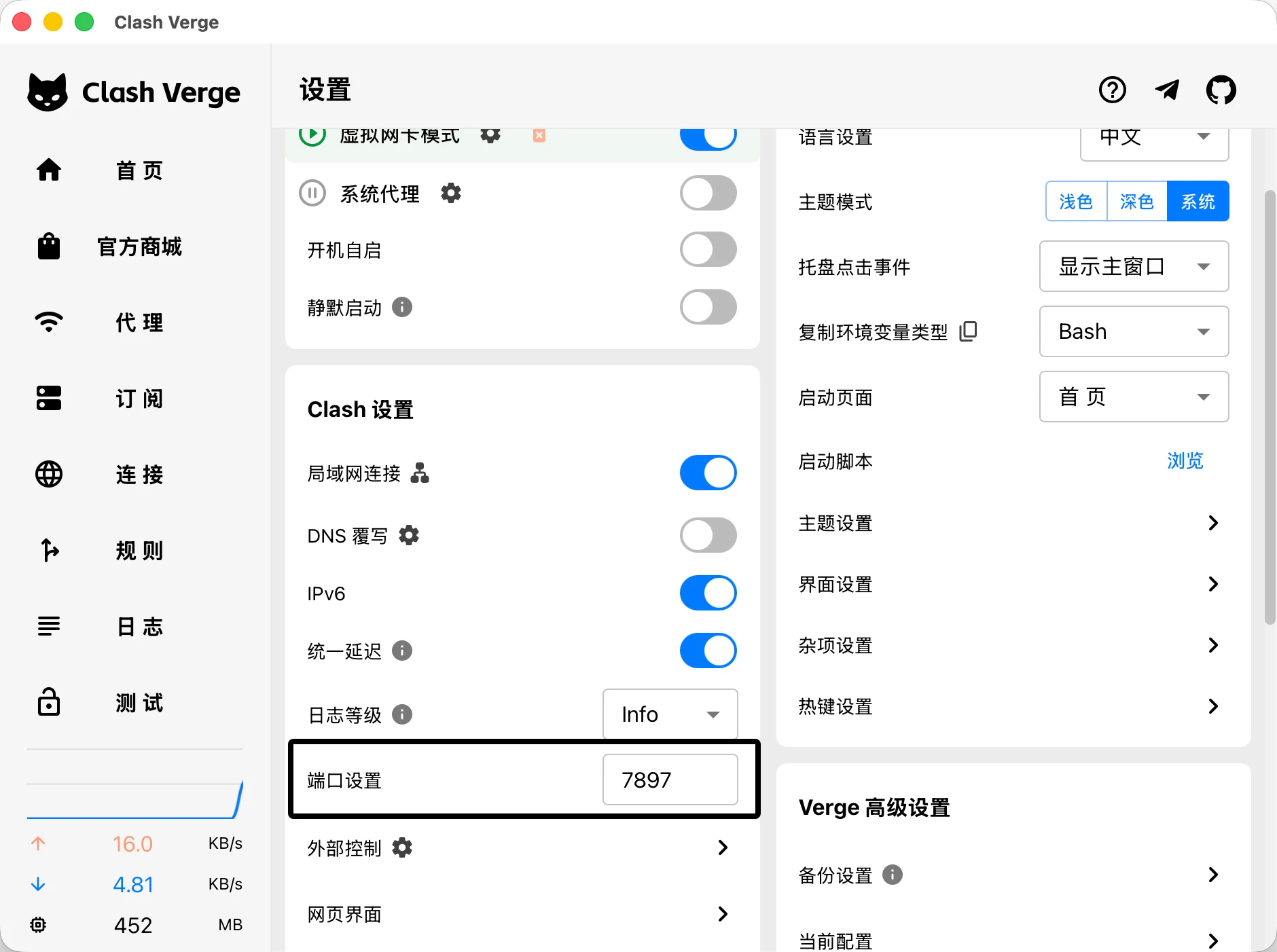The image size is (1277, 952).
Task: Open the 日志等级 Info dropdown
Action: point(670,714)
